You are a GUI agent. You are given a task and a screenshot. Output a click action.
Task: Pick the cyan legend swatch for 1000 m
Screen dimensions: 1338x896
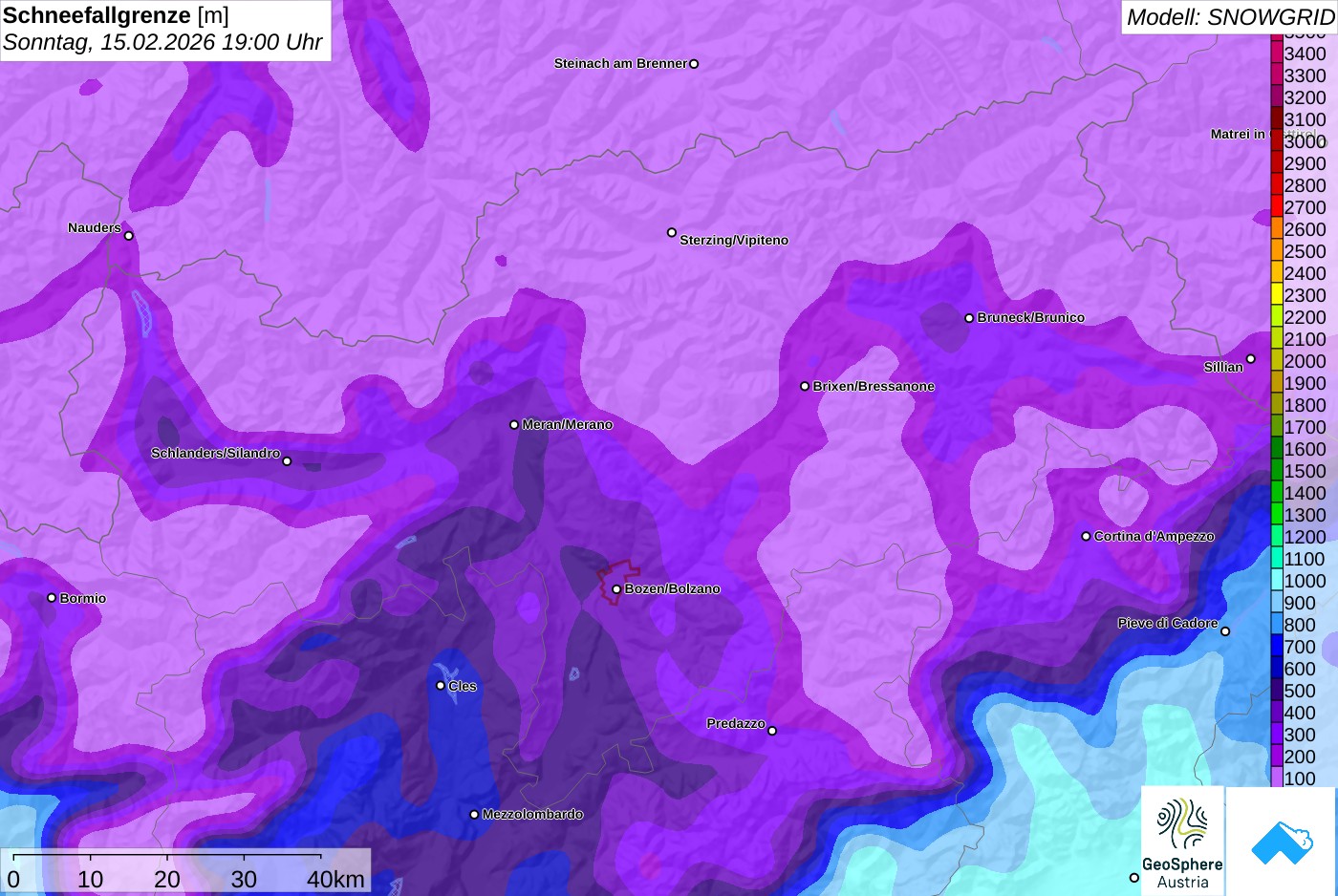tap(1277, 581)
